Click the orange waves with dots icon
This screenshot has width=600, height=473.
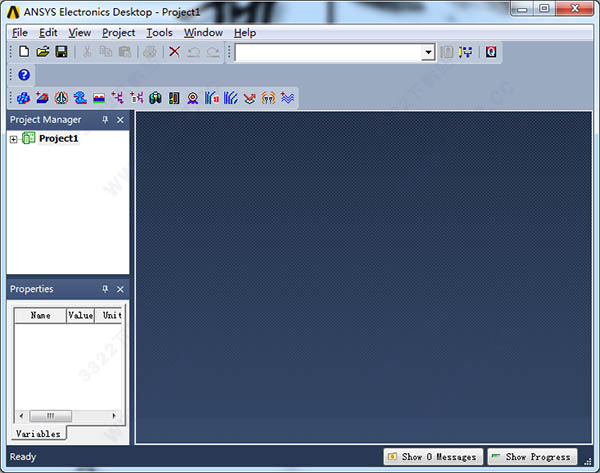[268, 98]
